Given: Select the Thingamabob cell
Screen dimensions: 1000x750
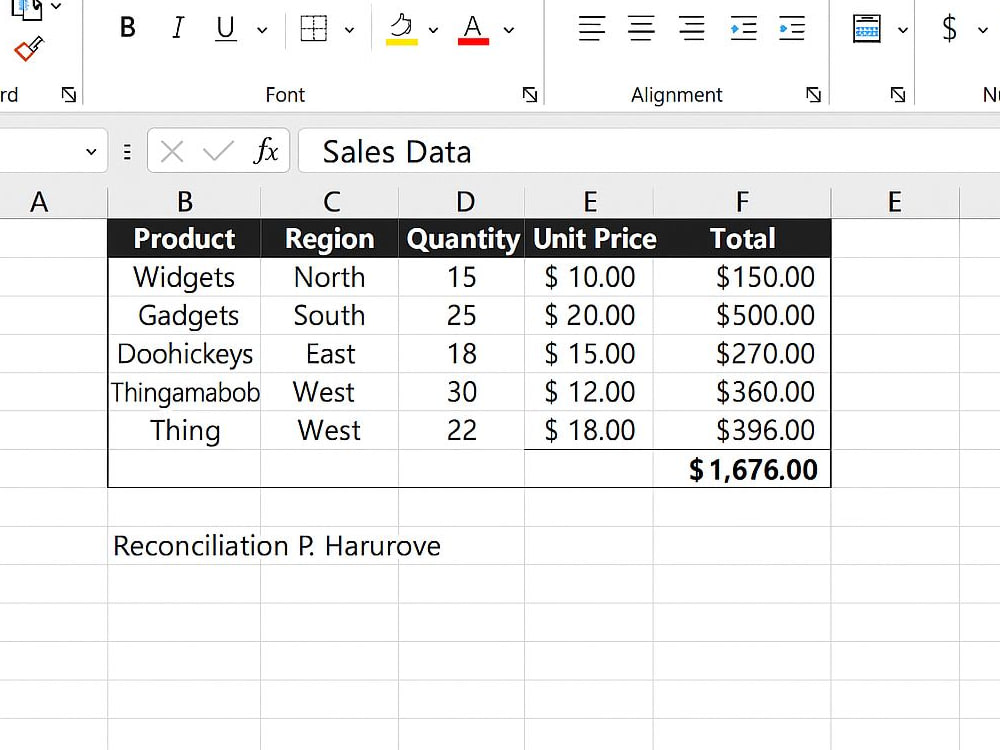Looking at the screenshot, I should [184, 392].
